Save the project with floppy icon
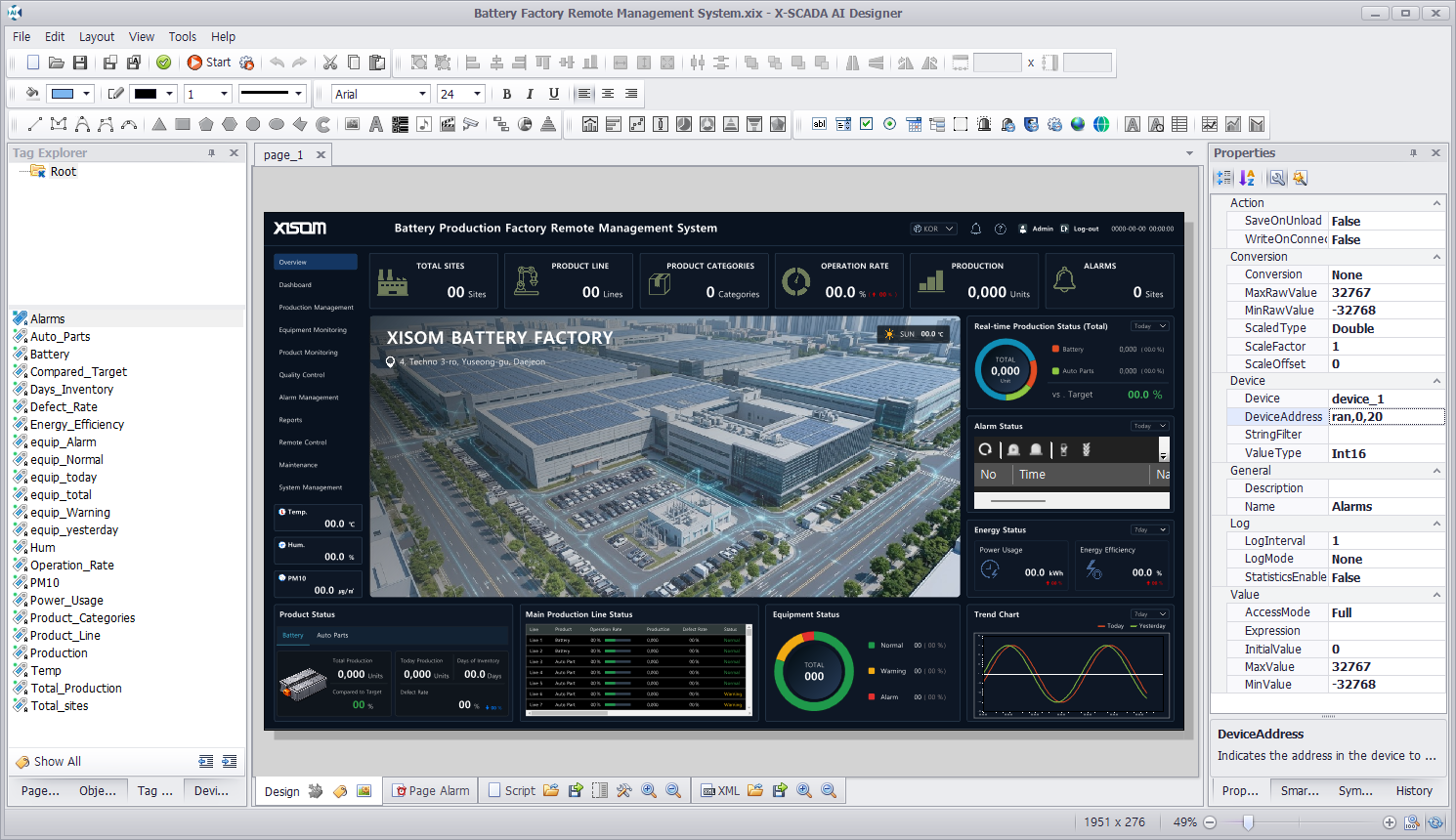The width and height of the screenshot is (1456, 840). coord(80,63)
